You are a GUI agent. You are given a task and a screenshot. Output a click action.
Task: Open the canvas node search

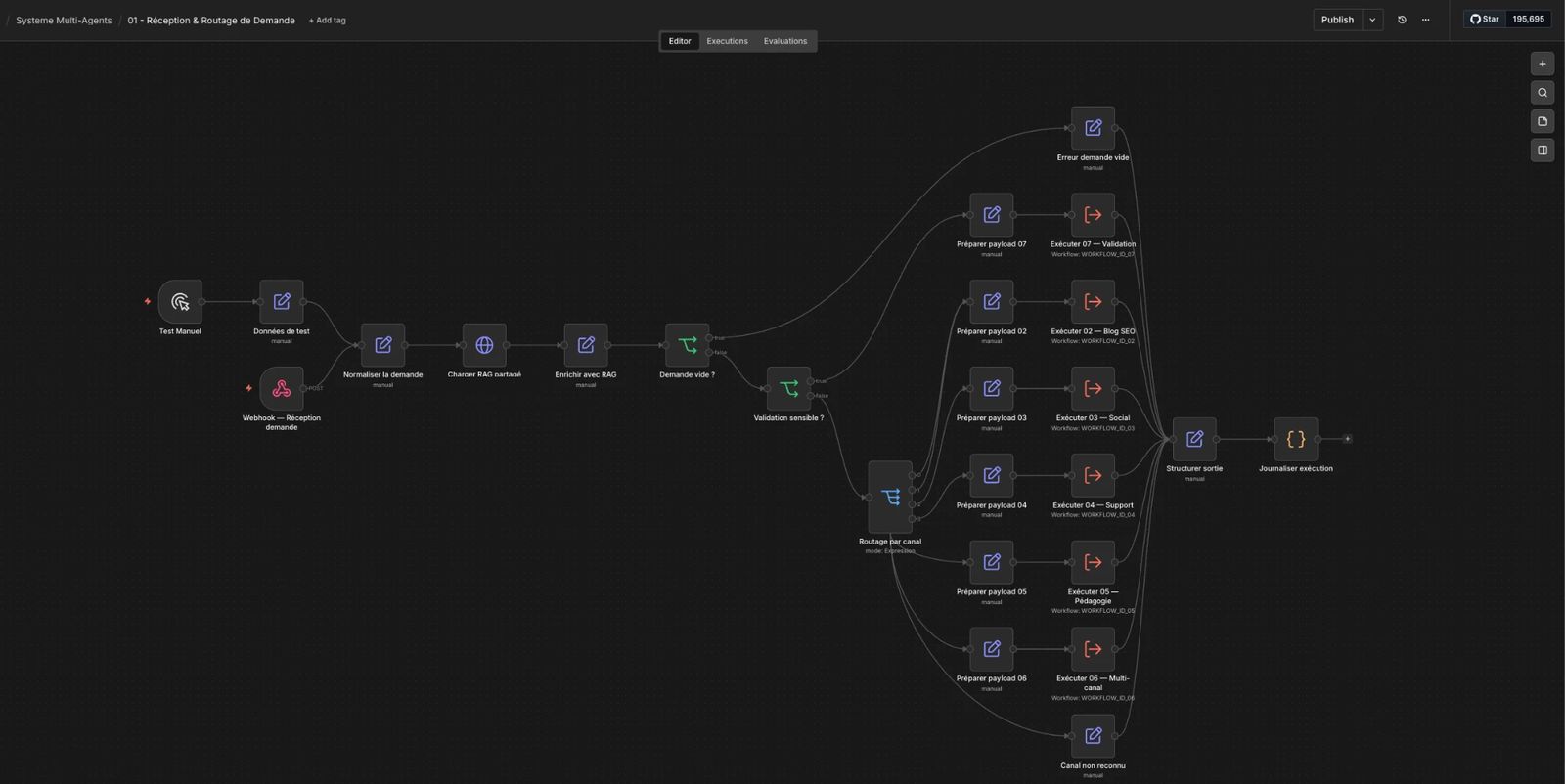click(1543, 93)
